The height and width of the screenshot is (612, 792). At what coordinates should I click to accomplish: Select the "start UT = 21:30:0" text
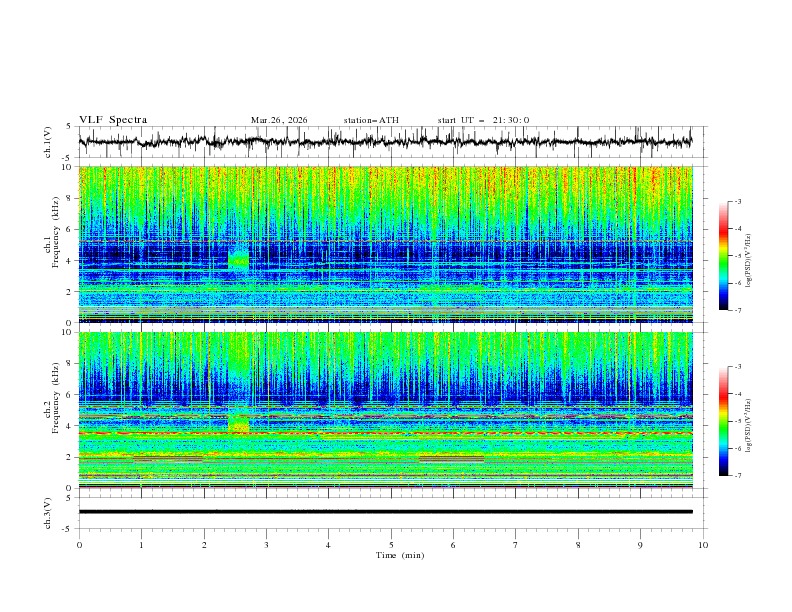483,120
